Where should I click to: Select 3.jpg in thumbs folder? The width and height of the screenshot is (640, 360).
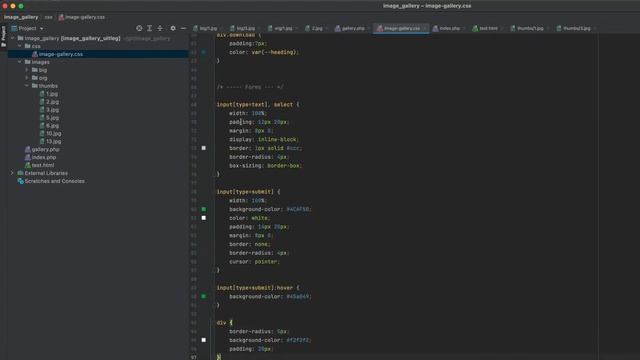click(x=52, y=110)
